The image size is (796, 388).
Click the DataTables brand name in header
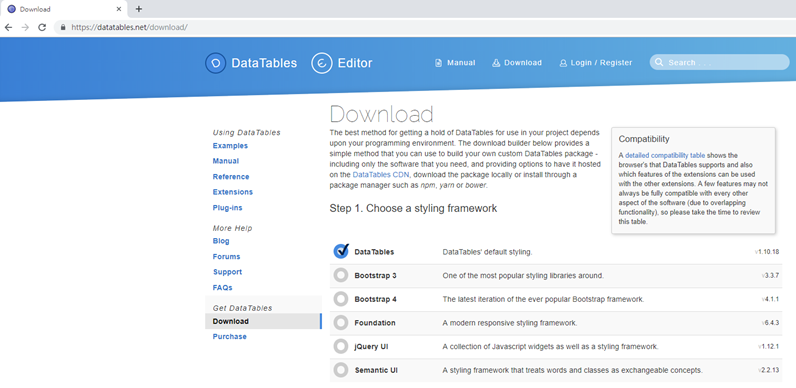click(x=264, y=63)
